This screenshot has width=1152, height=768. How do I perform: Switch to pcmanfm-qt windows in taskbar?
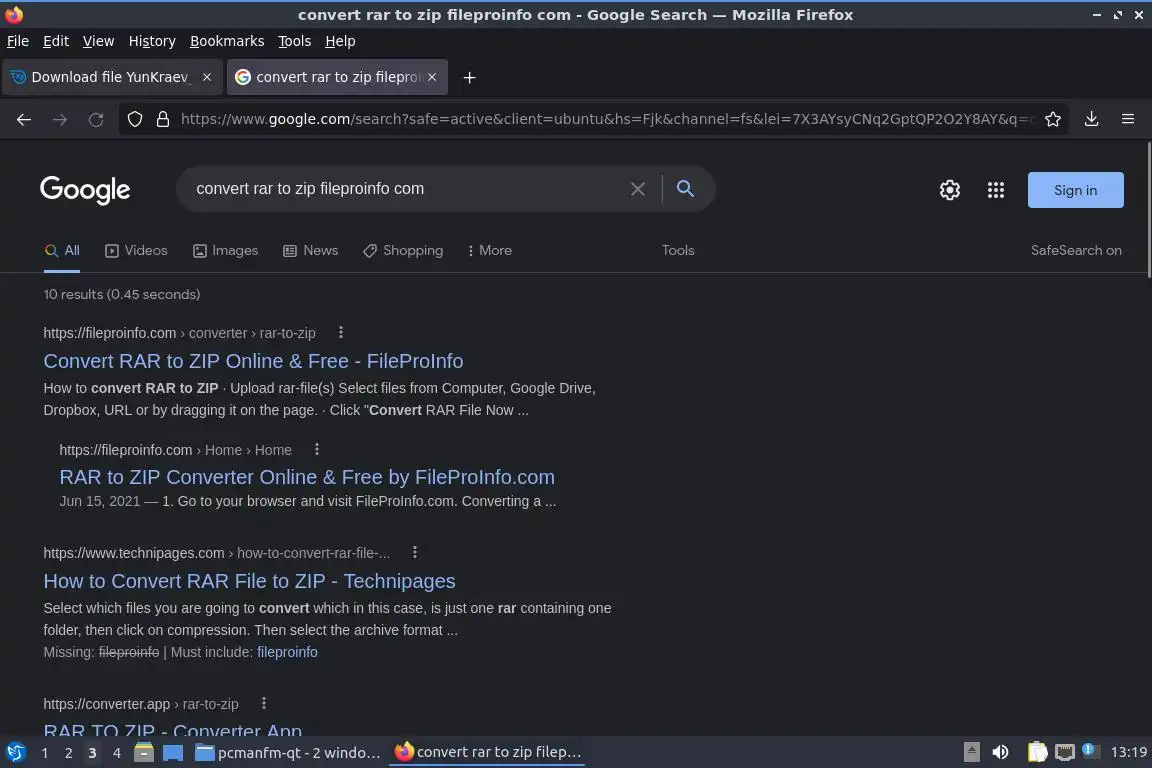(287, 753)
